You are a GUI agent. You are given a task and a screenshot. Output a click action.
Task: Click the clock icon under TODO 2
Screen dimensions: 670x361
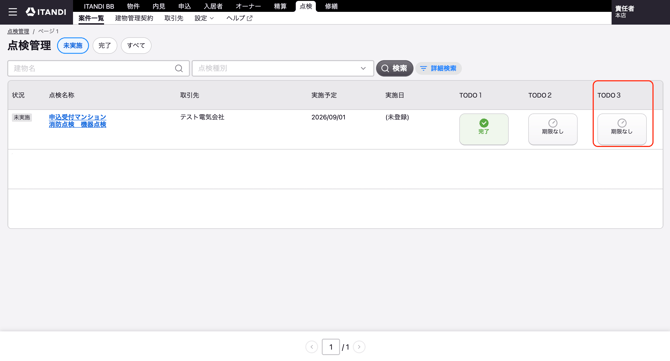click(x=553, y=123)
